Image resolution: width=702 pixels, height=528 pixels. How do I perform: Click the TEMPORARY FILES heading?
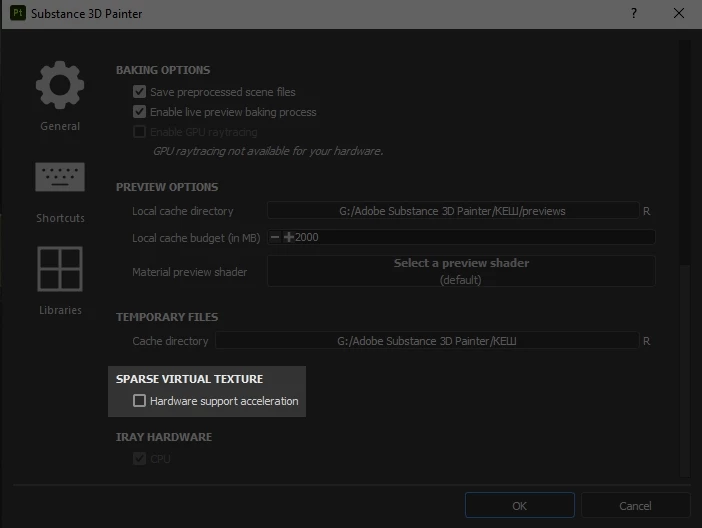click(x=167, y=317)
